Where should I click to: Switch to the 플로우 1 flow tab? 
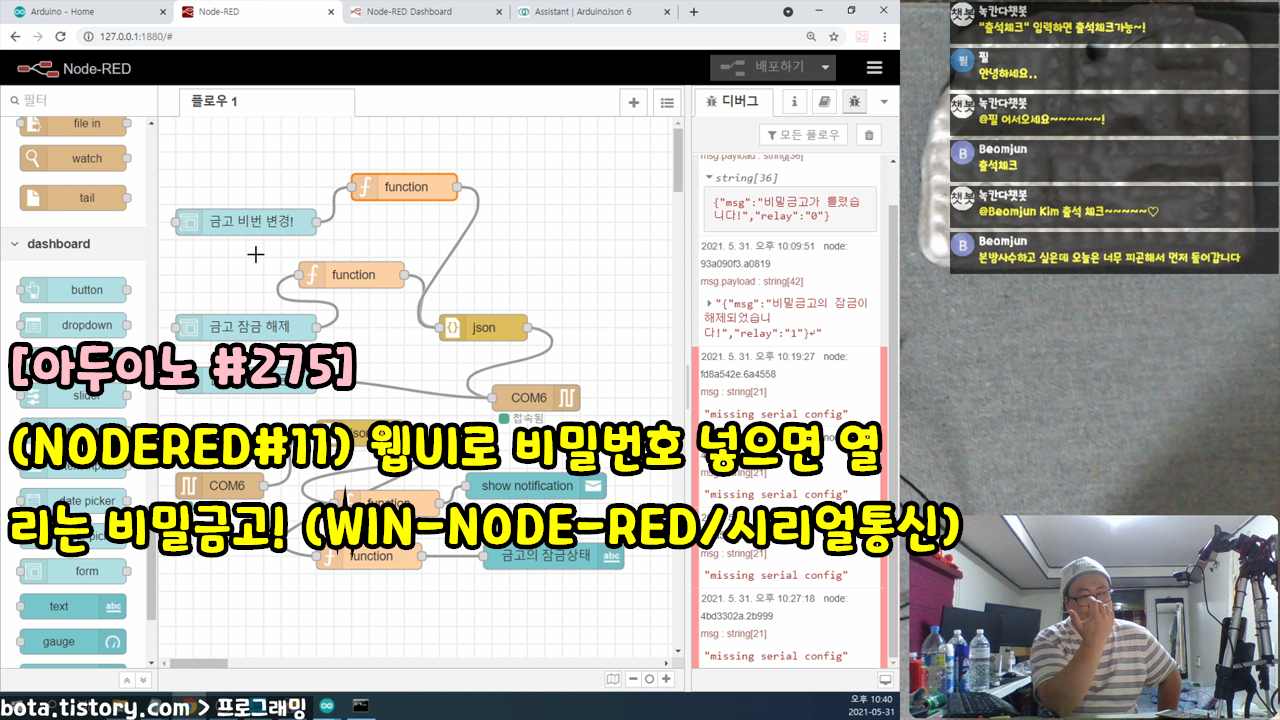(267, 102)
